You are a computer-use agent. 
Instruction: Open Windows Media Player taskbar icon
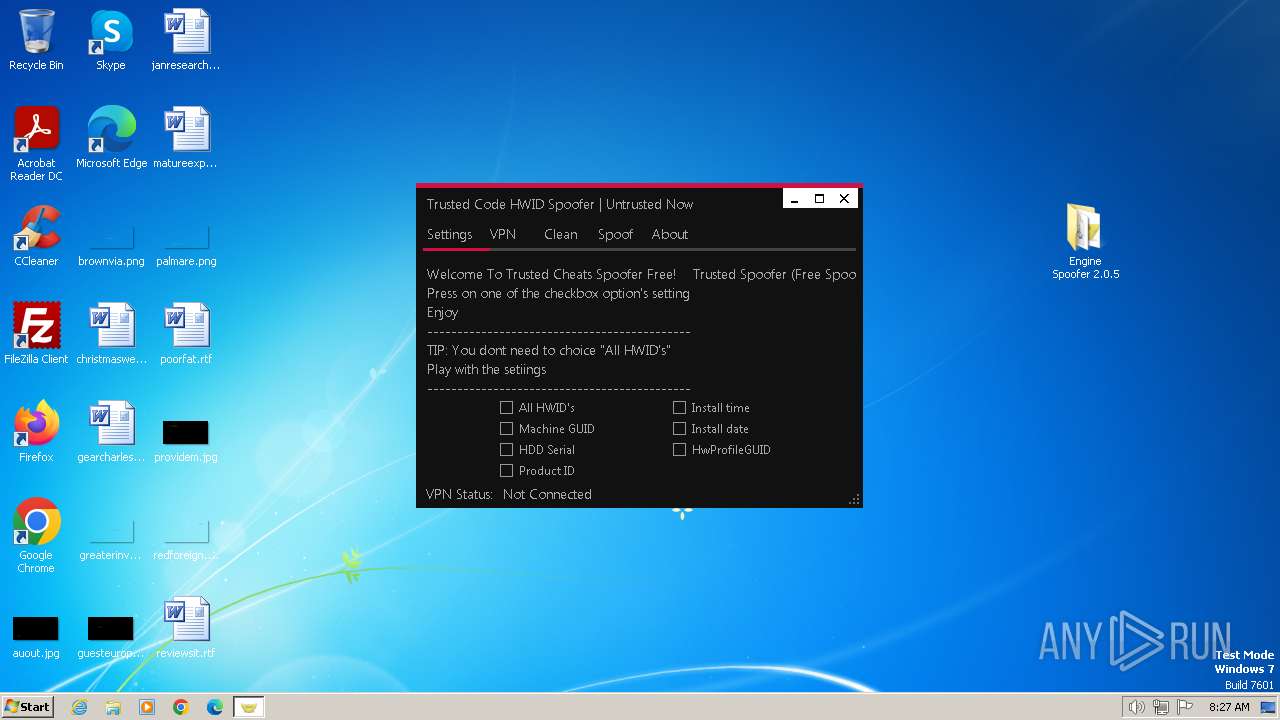point(147,707)
